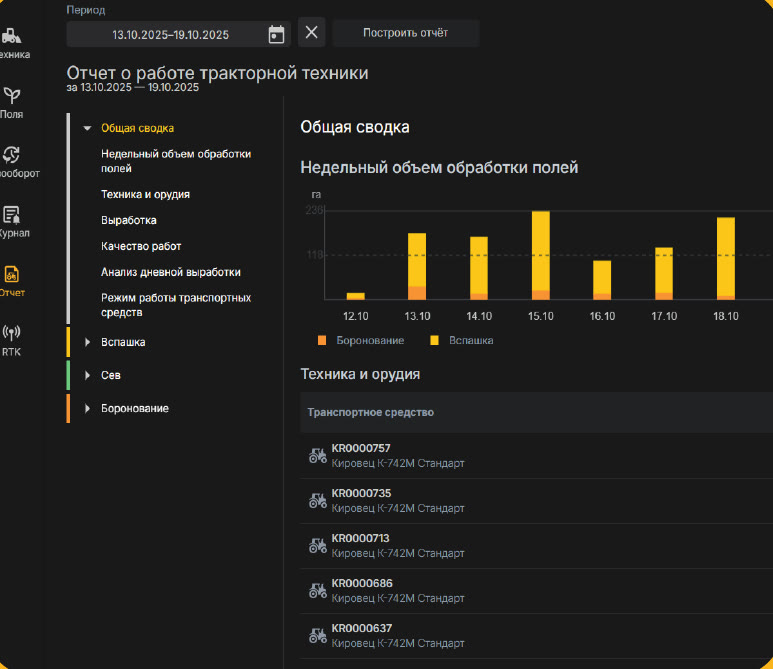Click the 12.10 bar in chart

click(355, 296)
